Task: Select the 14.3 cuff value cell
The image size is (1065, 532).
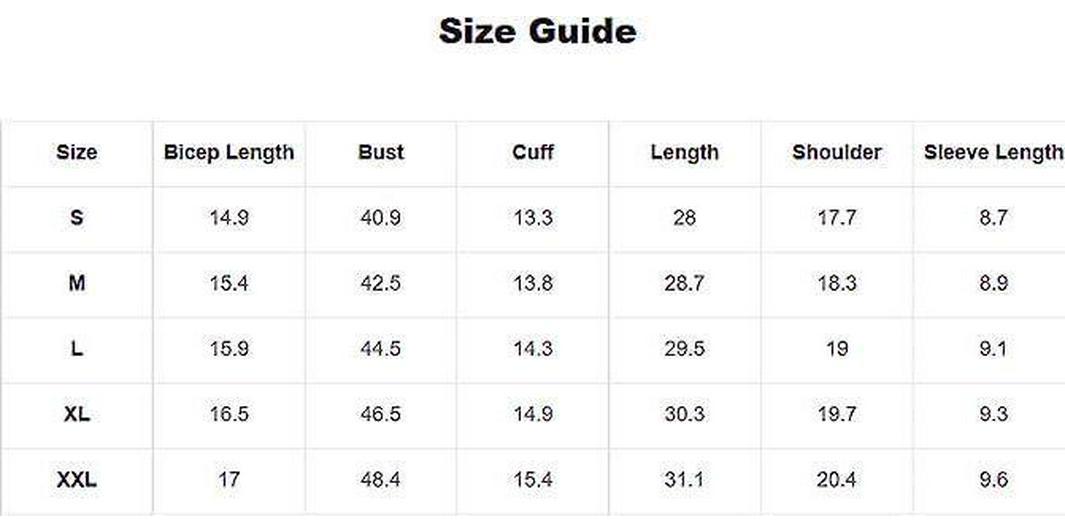Action: pyautogui.click(x=533, y=349)
